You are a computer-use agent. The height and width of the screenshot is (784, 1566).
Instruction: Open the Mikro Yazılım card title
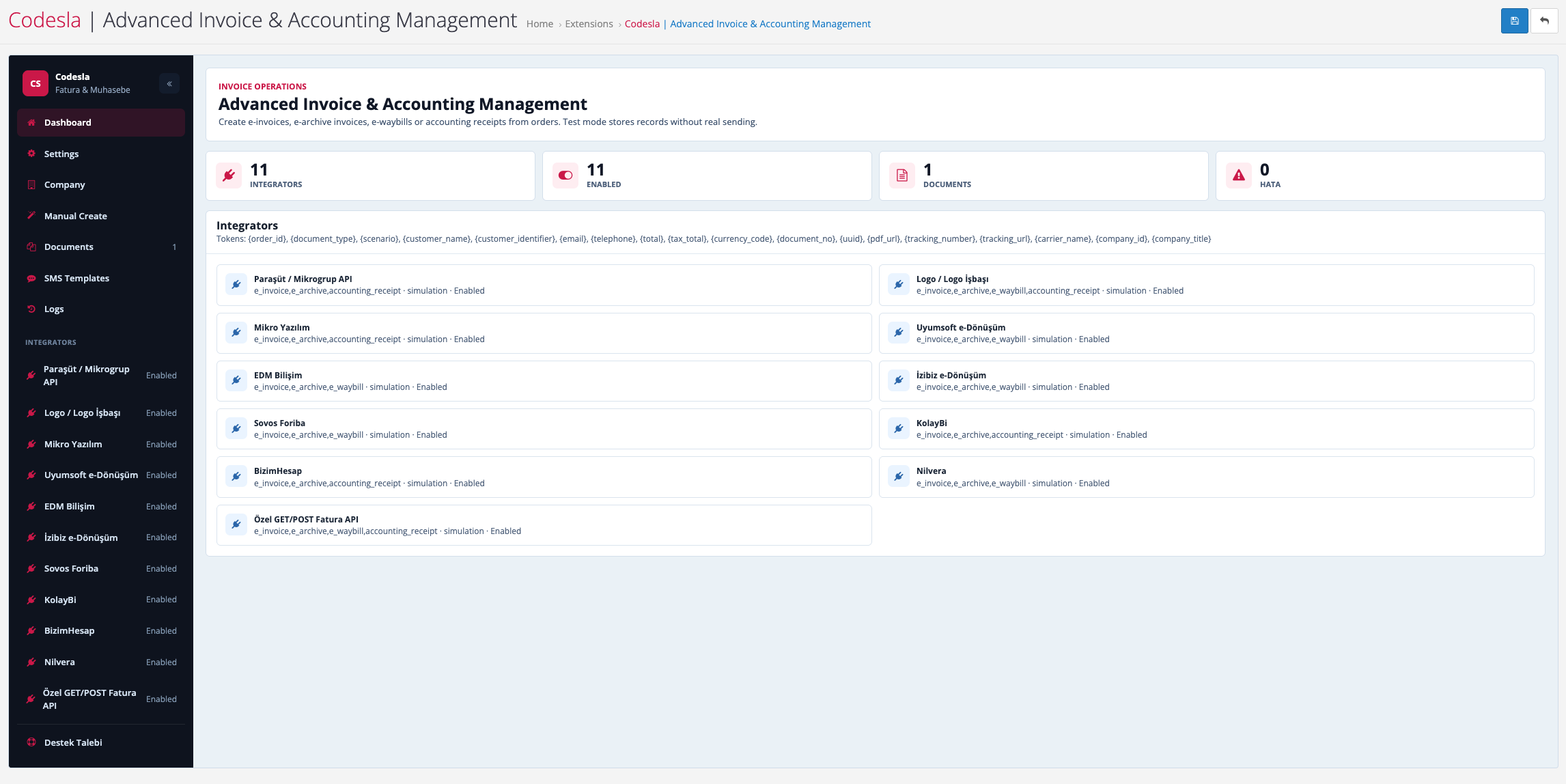pos(282,327)
